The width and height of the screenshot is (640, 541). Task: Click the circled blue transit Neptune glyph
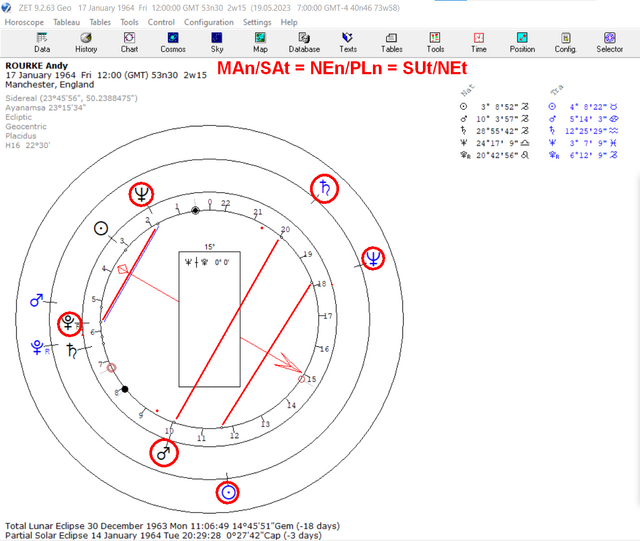tap(373, 258)
